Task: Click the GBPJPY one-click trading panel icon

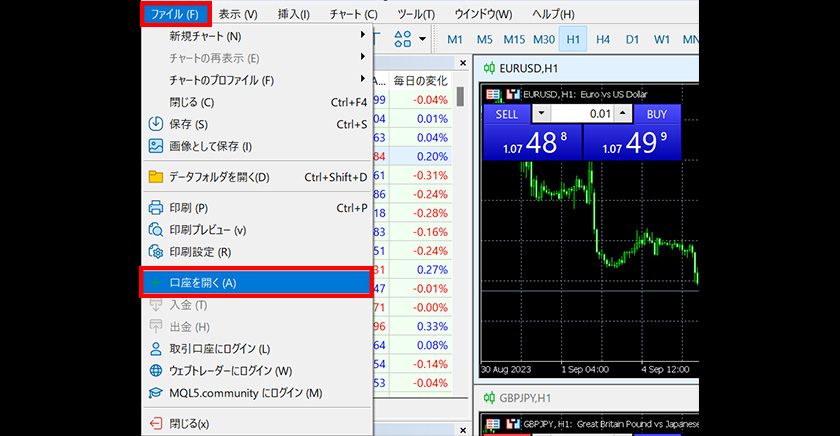Action: pyautogui.click(x=493, y=424)
